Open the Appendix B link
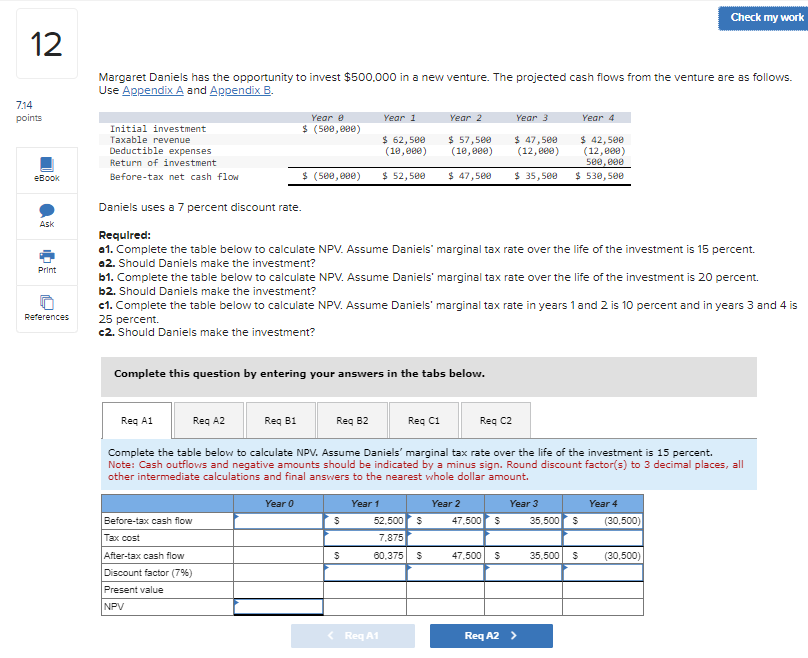808x658 pixels. pos(240,90)
